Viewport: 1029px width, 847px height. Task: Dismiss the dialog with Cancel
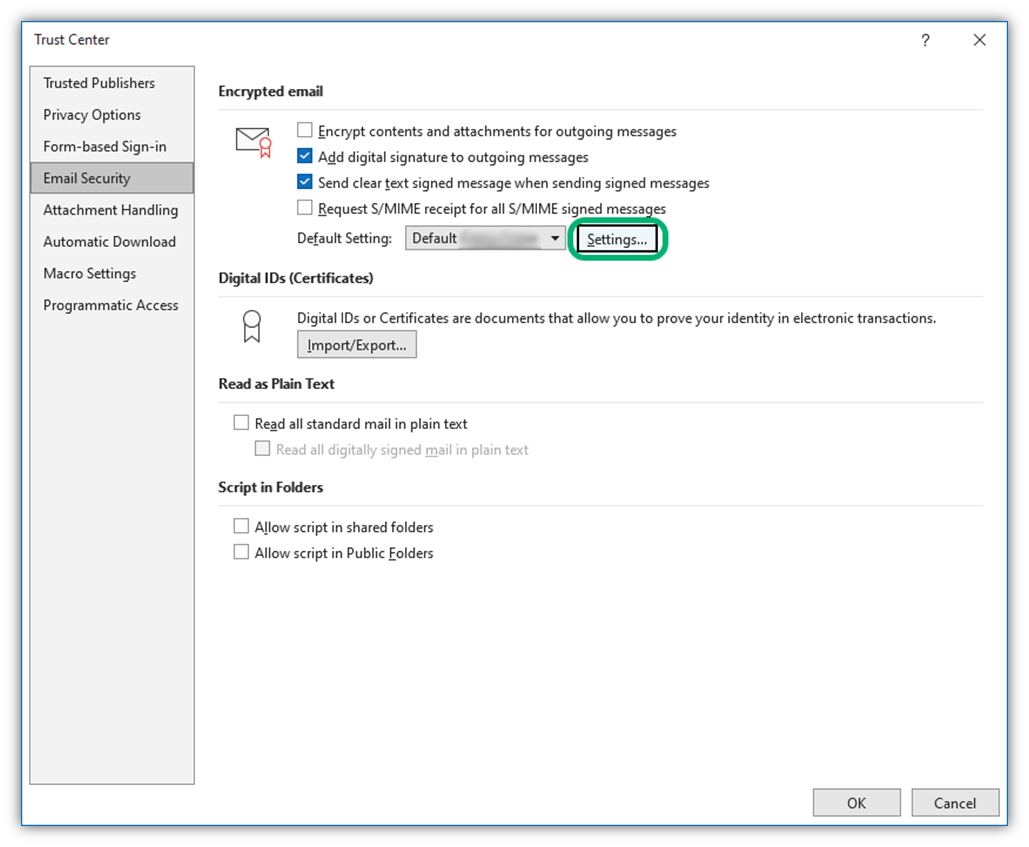pyautogui.click(x=955, y=802)
